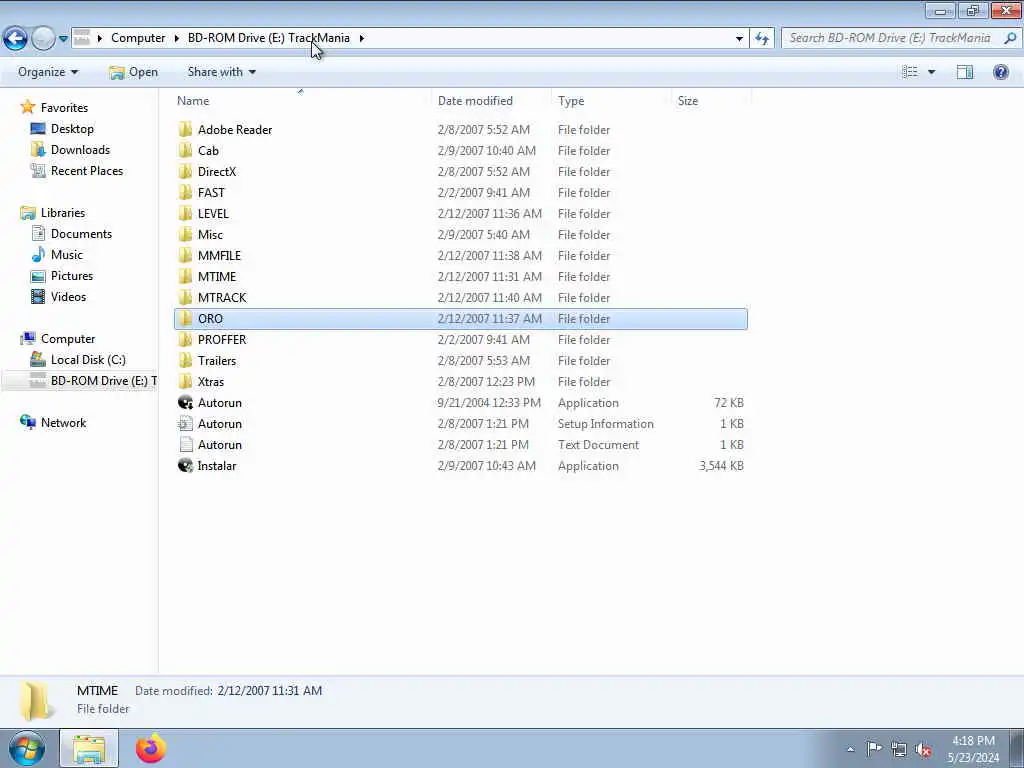Open the Documents library

(81, 234)
